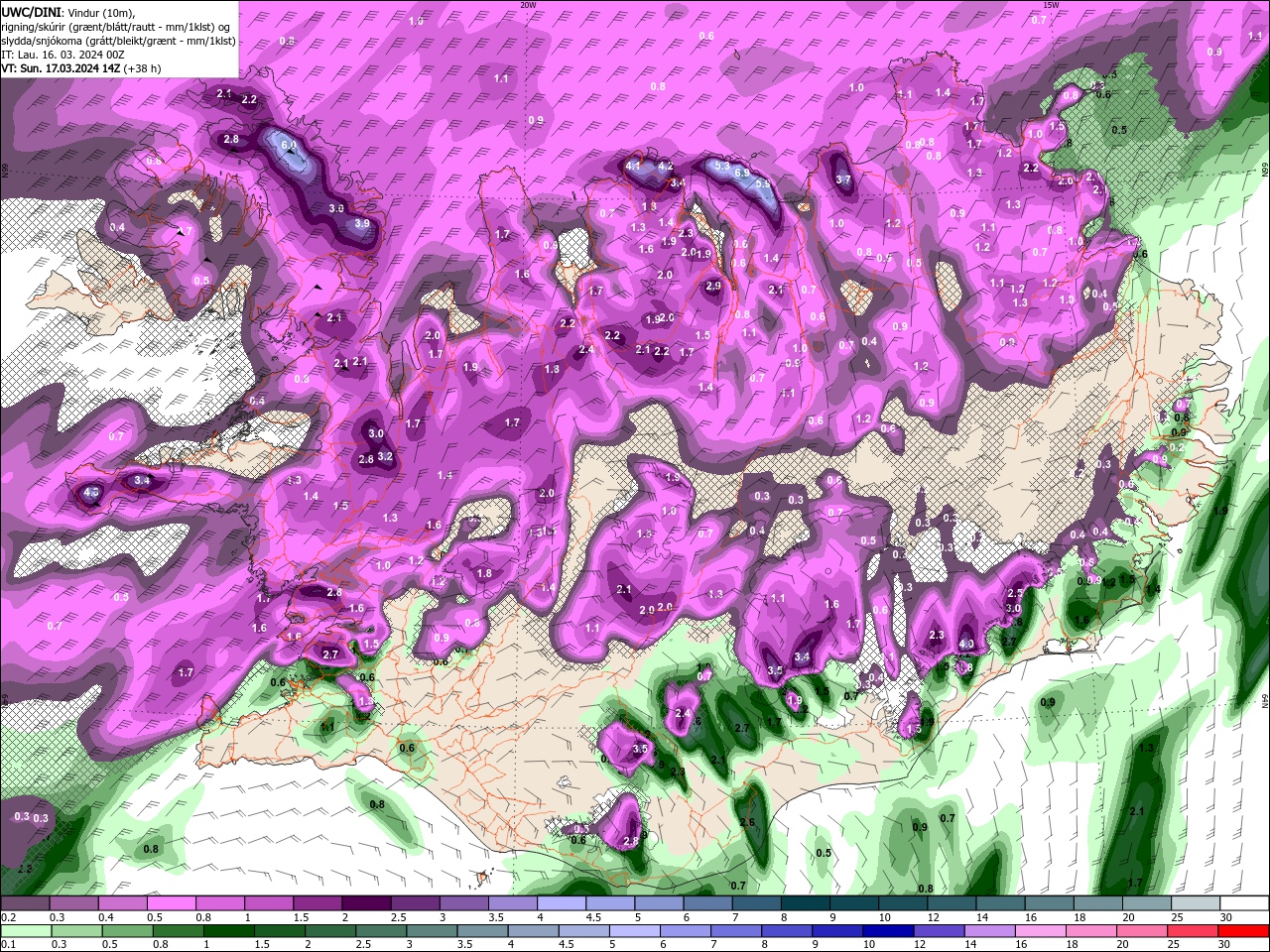Click the 0.2 label in snow legend
Image resolution: width=1270 pixels, height=952 pixels.
(8, 917)
